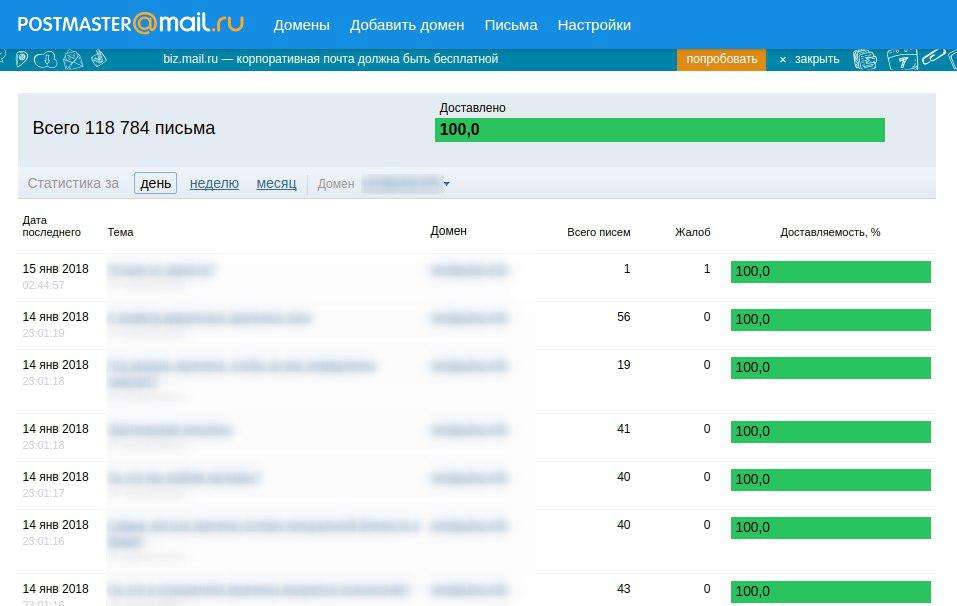Viewport: 957px width, 606px height.
Task: Click total count 19 cell
Action: [624, 365]
